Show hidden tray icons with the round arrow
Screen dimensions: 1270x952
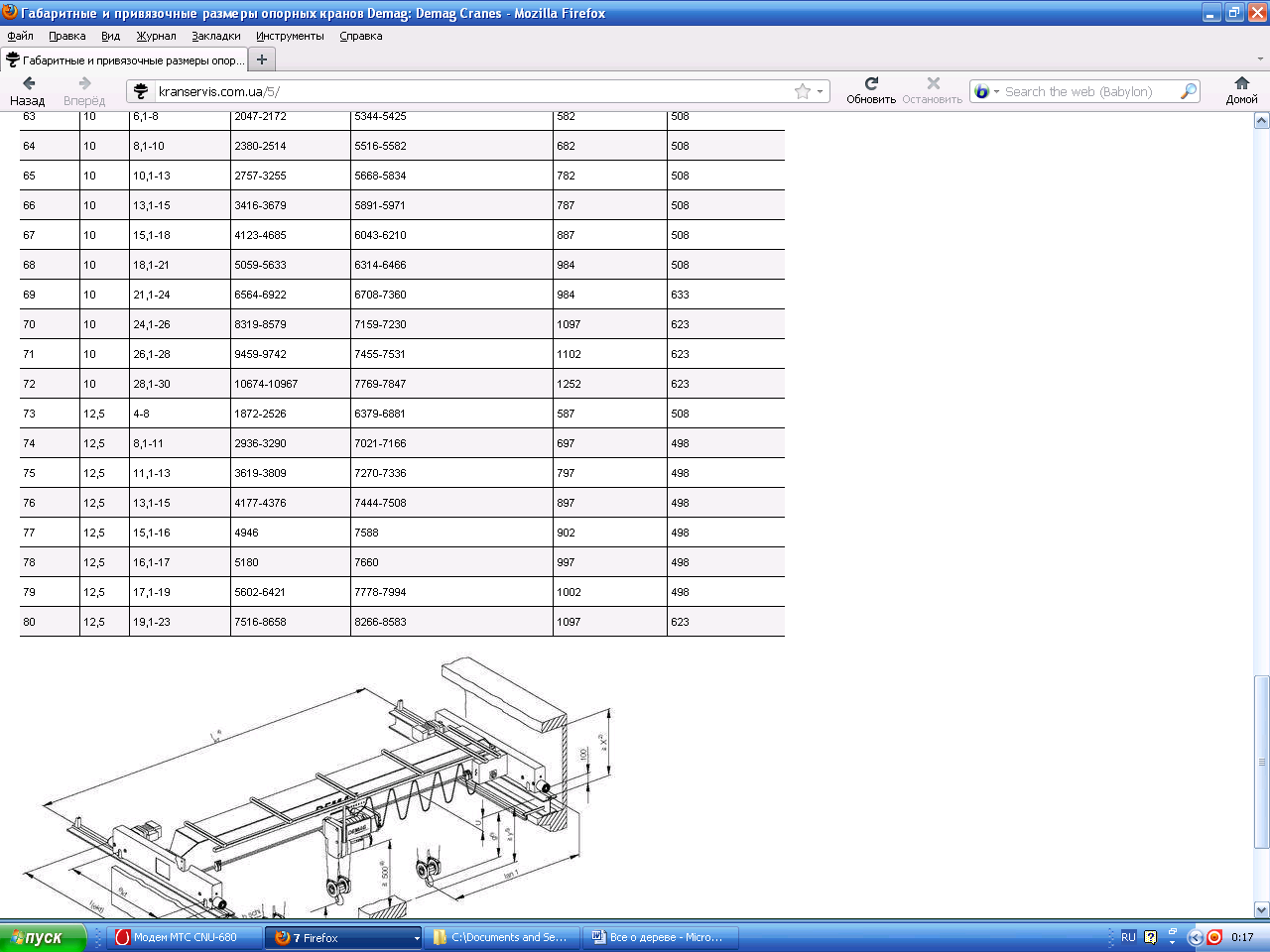point(1196,937)
